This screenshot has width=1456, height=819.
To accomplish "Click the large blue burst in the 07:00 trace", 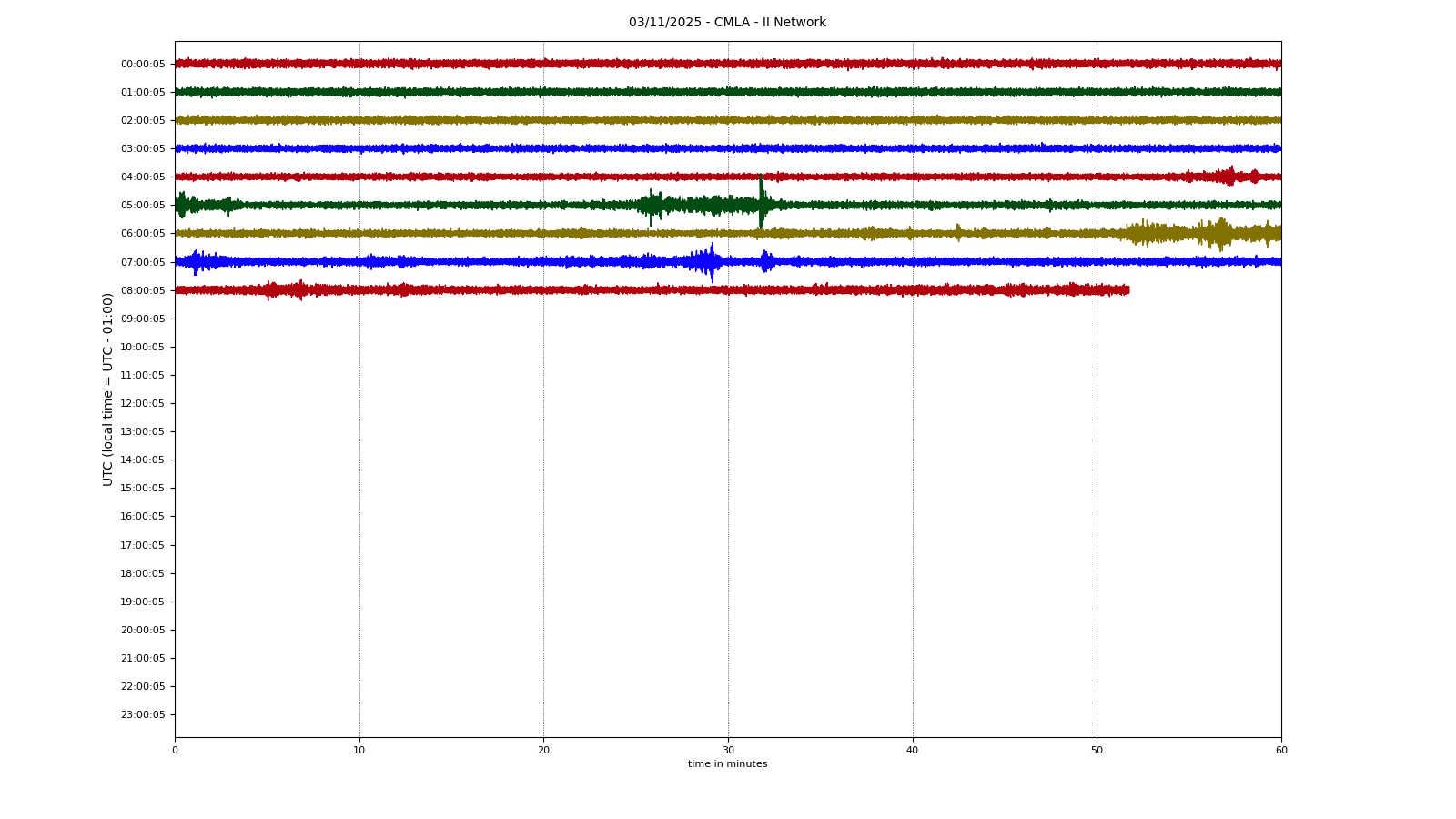I will (x=708, y=262).
